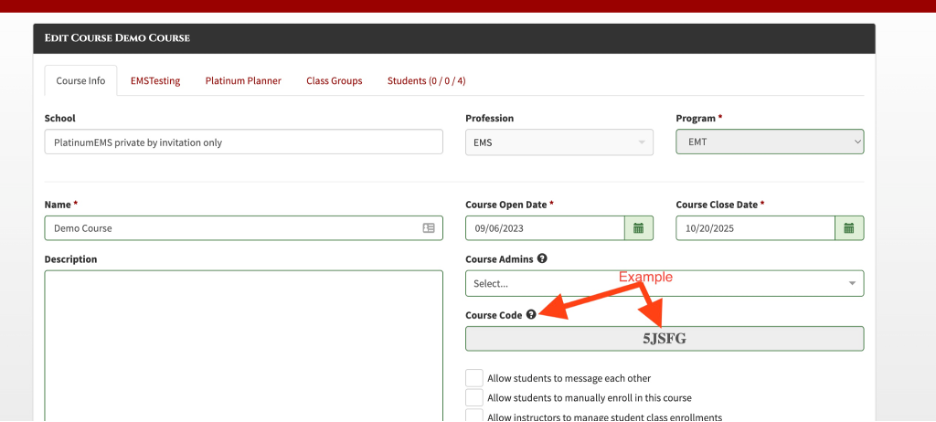Image resolution: width=936 pixels, height=422 pixels.
Task: Click the Course Code box showing 5JSFG
Action: (x=664, y=339)
